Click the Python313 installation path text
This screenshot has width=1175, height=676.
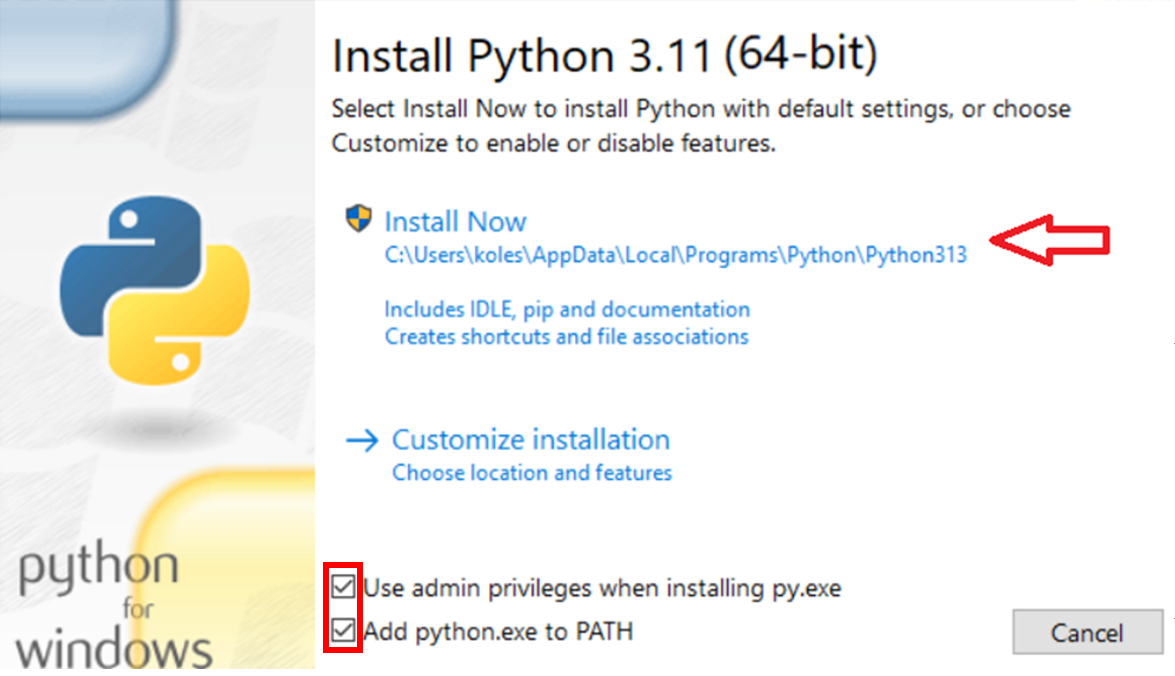(x=675, y=254)
